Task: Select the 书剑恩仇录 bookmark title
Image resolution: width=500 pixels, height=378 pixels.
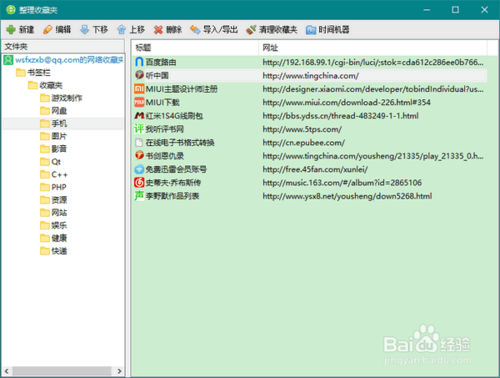Action: pos(165,156)
